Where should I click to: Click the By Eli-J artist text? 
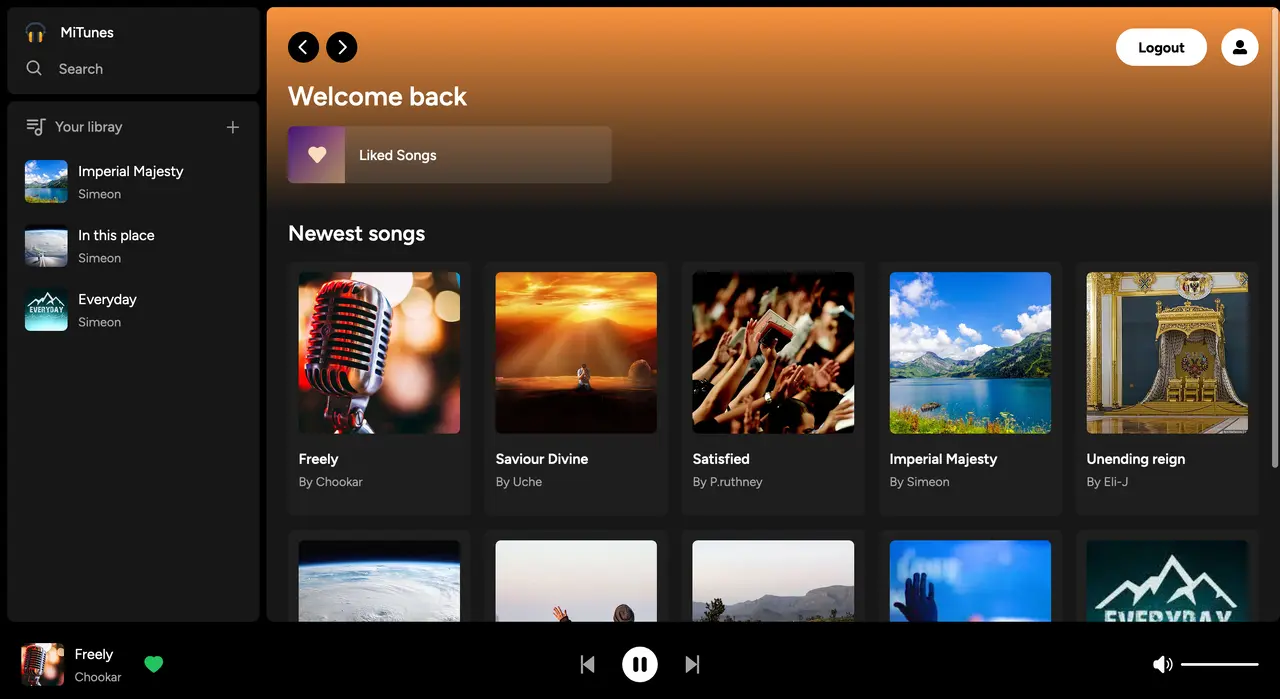click(x=1108, y=482)
